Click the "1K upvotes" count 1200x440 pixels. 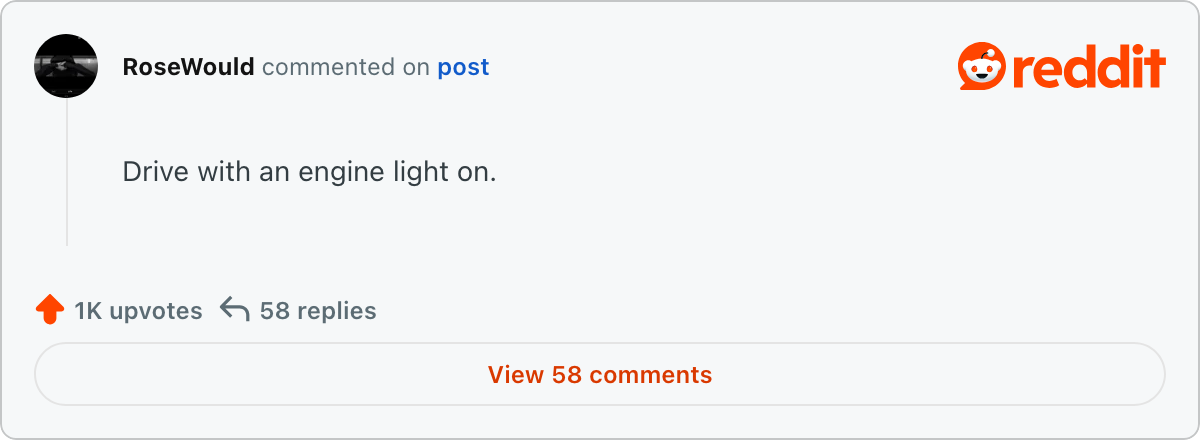pyautogui.click(x=138, y=311)
